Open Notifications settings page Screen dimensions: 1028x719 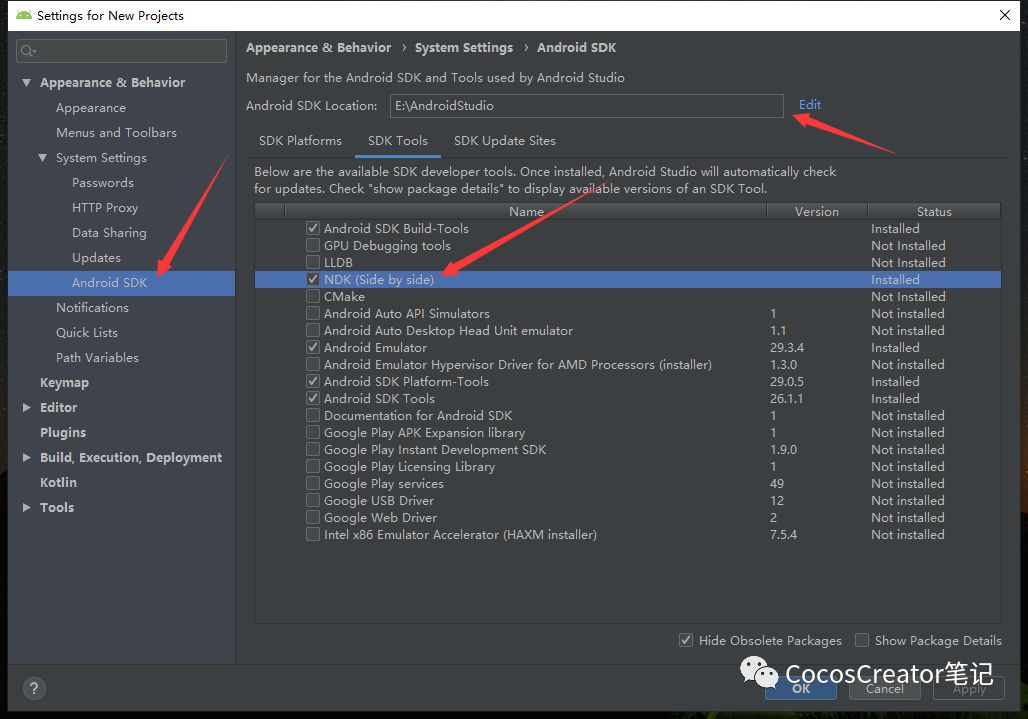click(x=92, y=307)
